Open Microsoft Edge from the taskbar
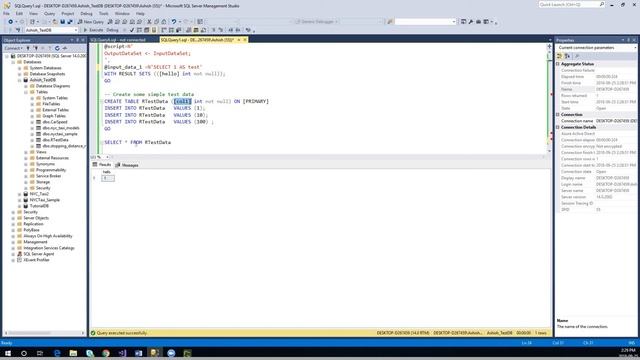640x360 pixels. point(57,353)
